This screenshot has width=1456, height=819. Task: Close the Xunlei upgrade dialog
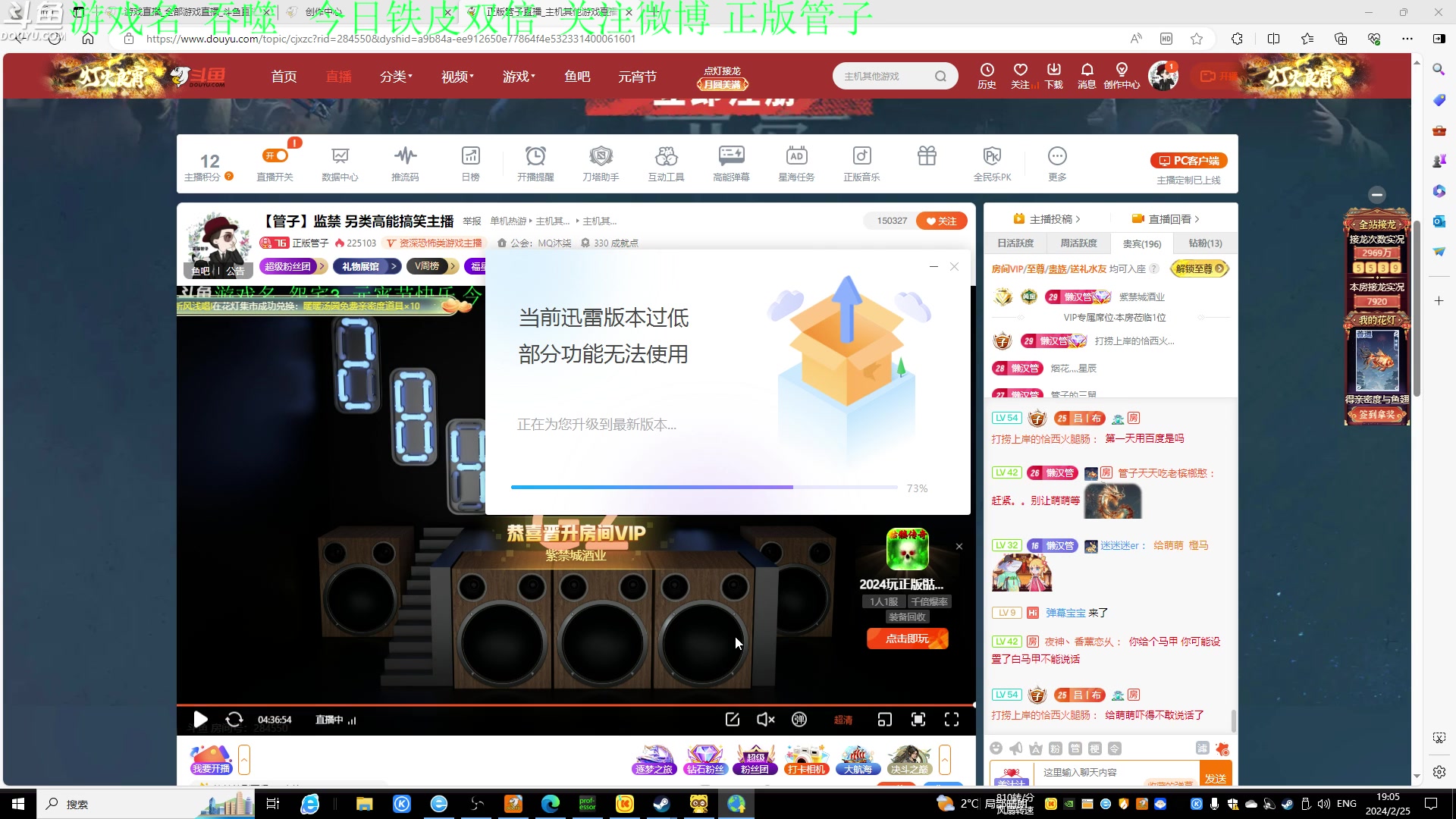point(954,266)
